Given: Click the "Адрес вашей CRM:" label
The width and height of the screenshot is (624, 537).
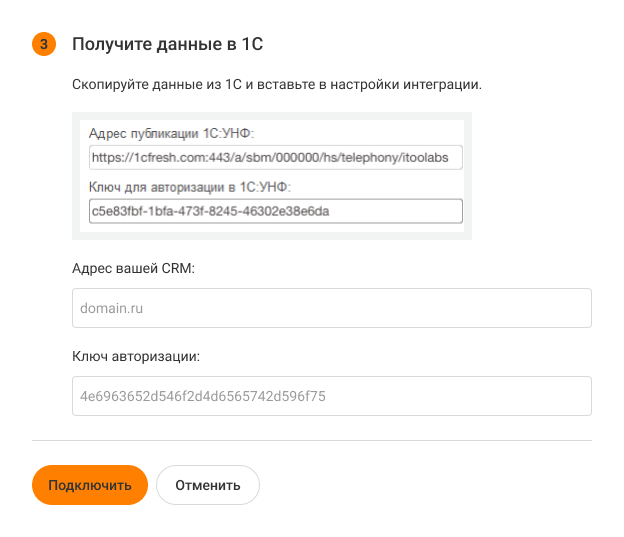Looking at the screenshot, I should click(x=133, y=269).
